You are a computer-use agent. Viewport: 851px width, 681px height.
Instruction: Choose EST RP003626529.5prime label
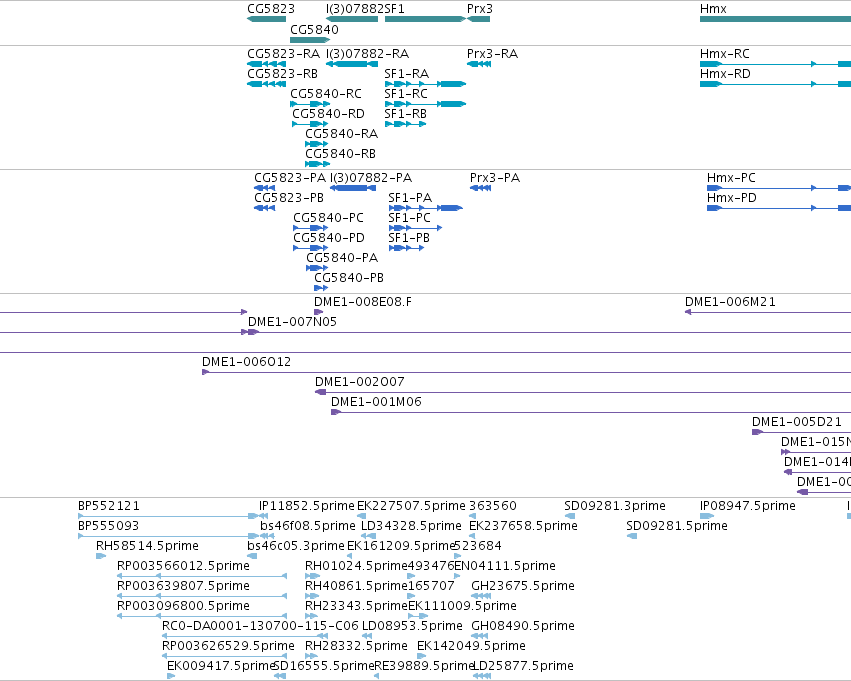pyautogui.click(x=228, y=646)
